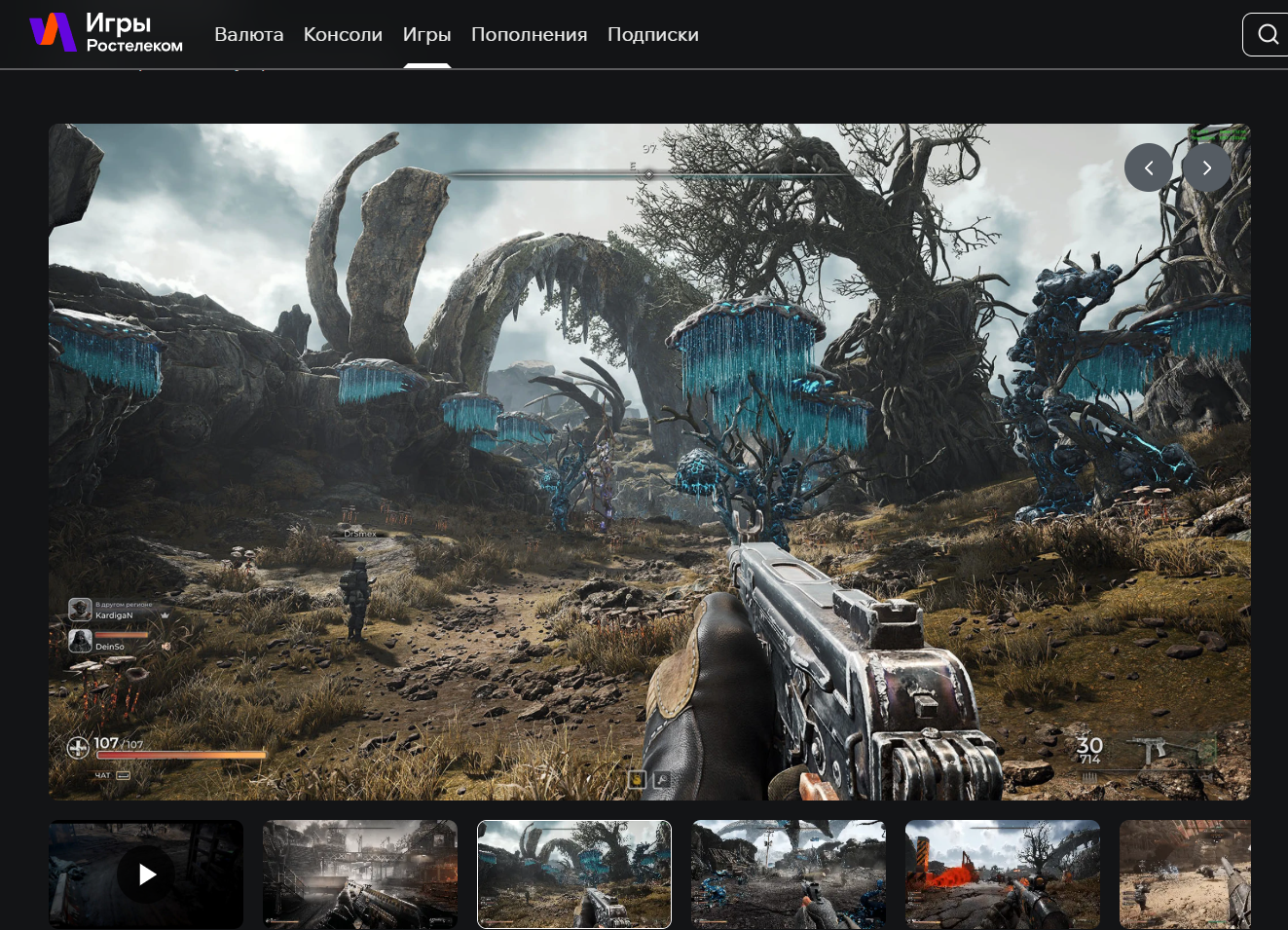Go to Подписки in top navigation
Screen dimensions: 1288x930
pos(652,34)
